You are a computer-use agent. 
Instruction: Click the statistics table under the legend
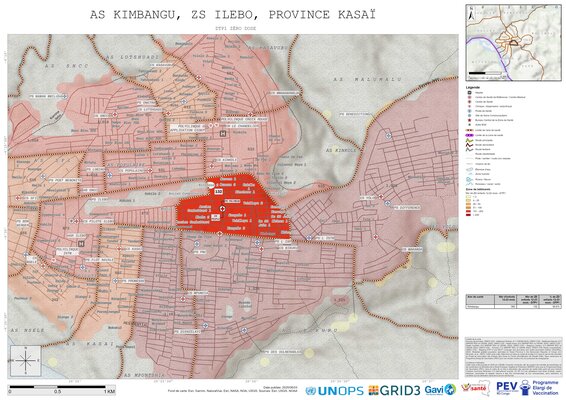tap(513, 301)
